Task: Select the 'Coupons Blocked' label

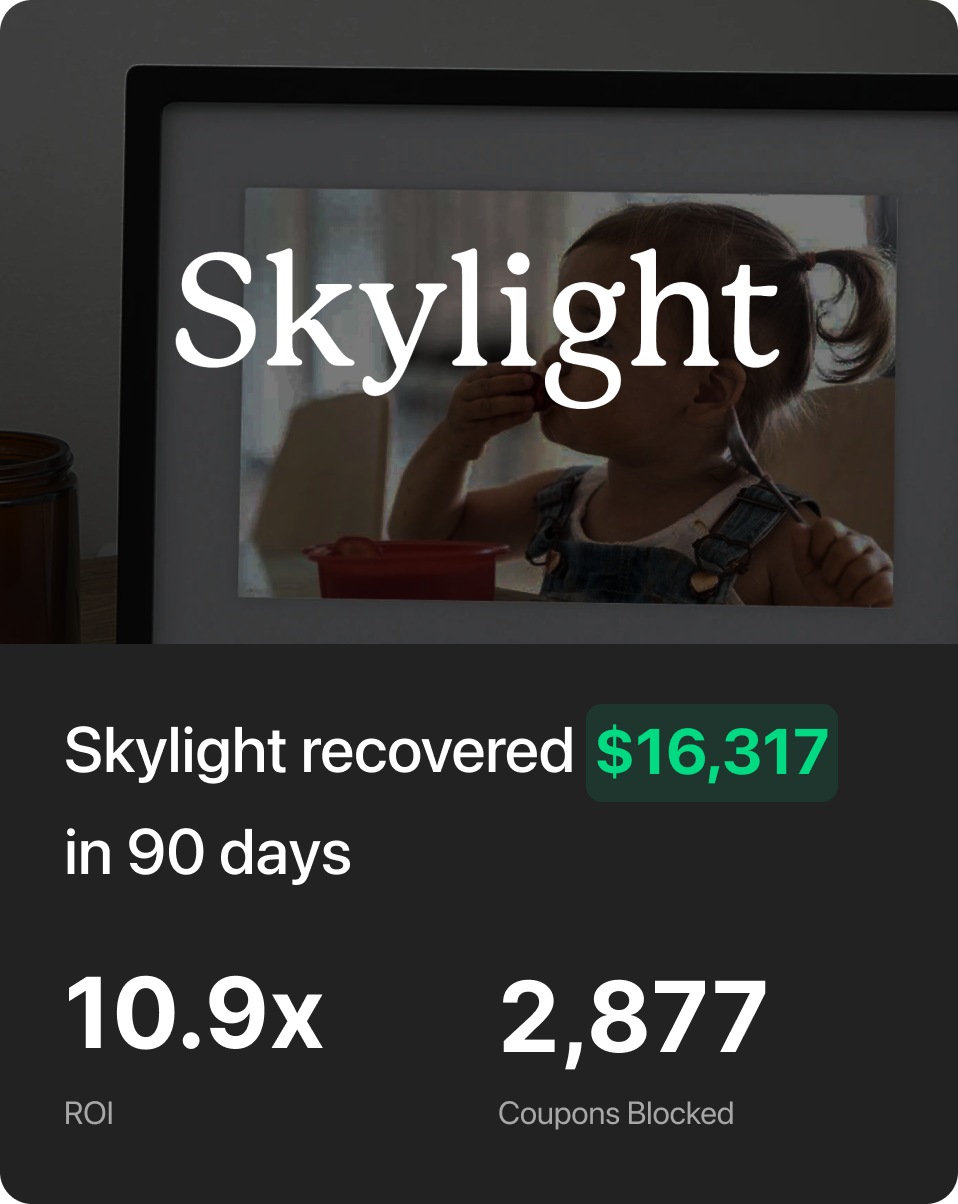Action: 616,1114
